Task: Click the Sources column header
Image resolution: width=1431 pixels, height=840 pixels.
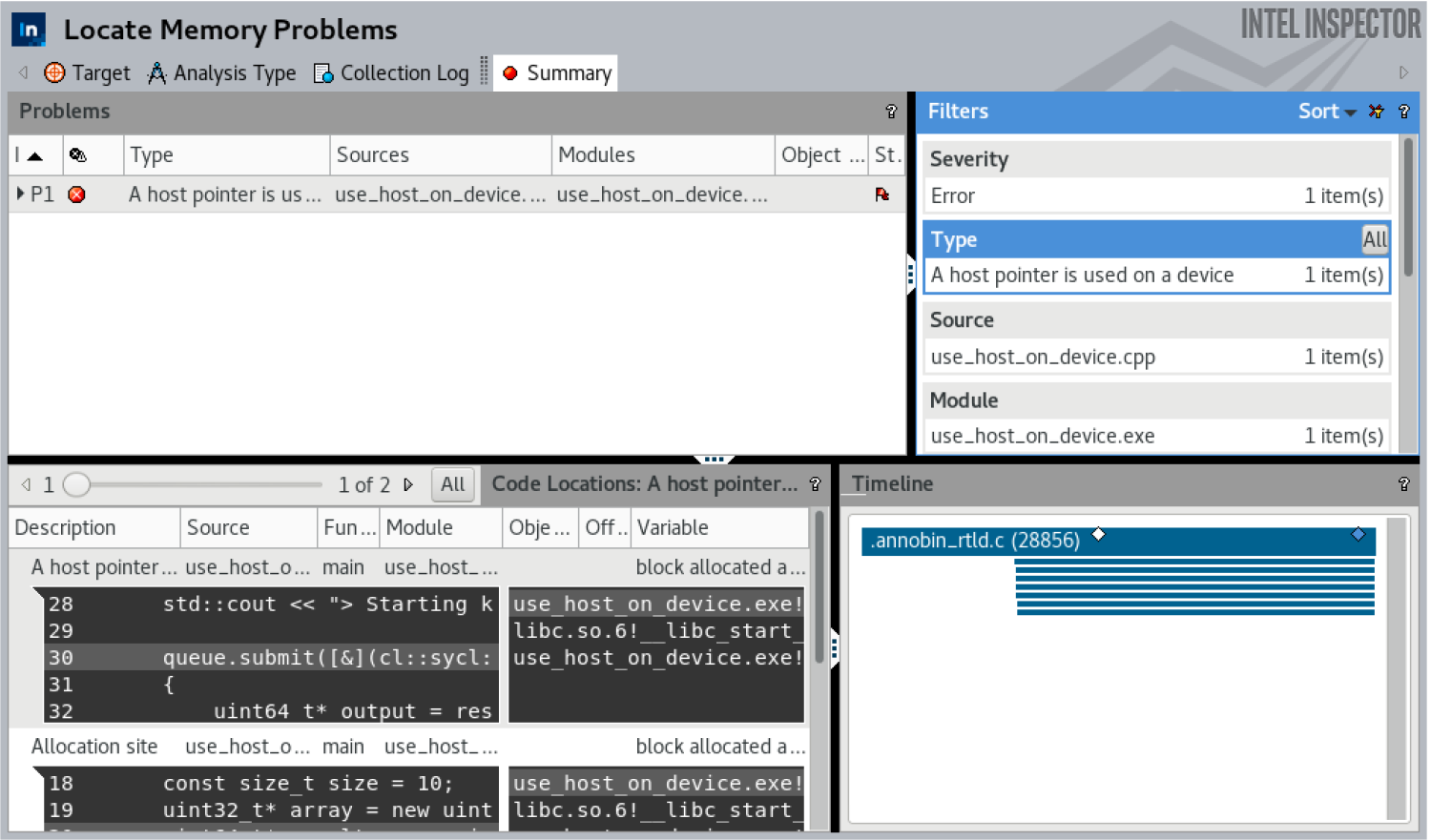Action: 441,154
